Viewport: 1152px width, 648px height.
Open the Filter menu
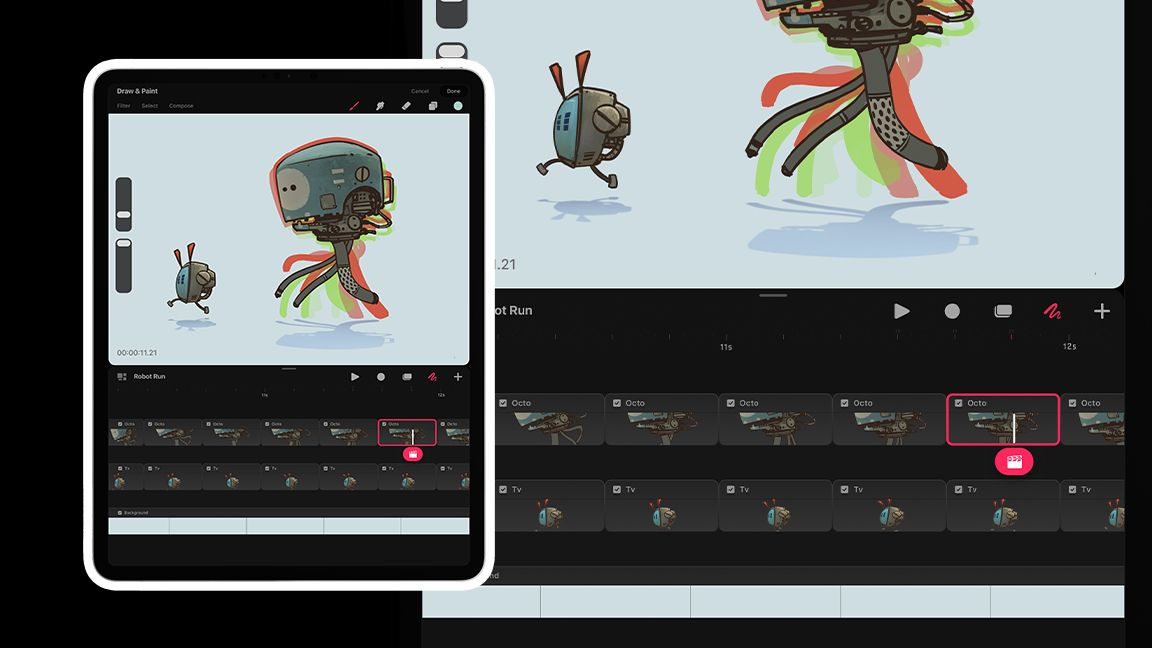(123, 105)
